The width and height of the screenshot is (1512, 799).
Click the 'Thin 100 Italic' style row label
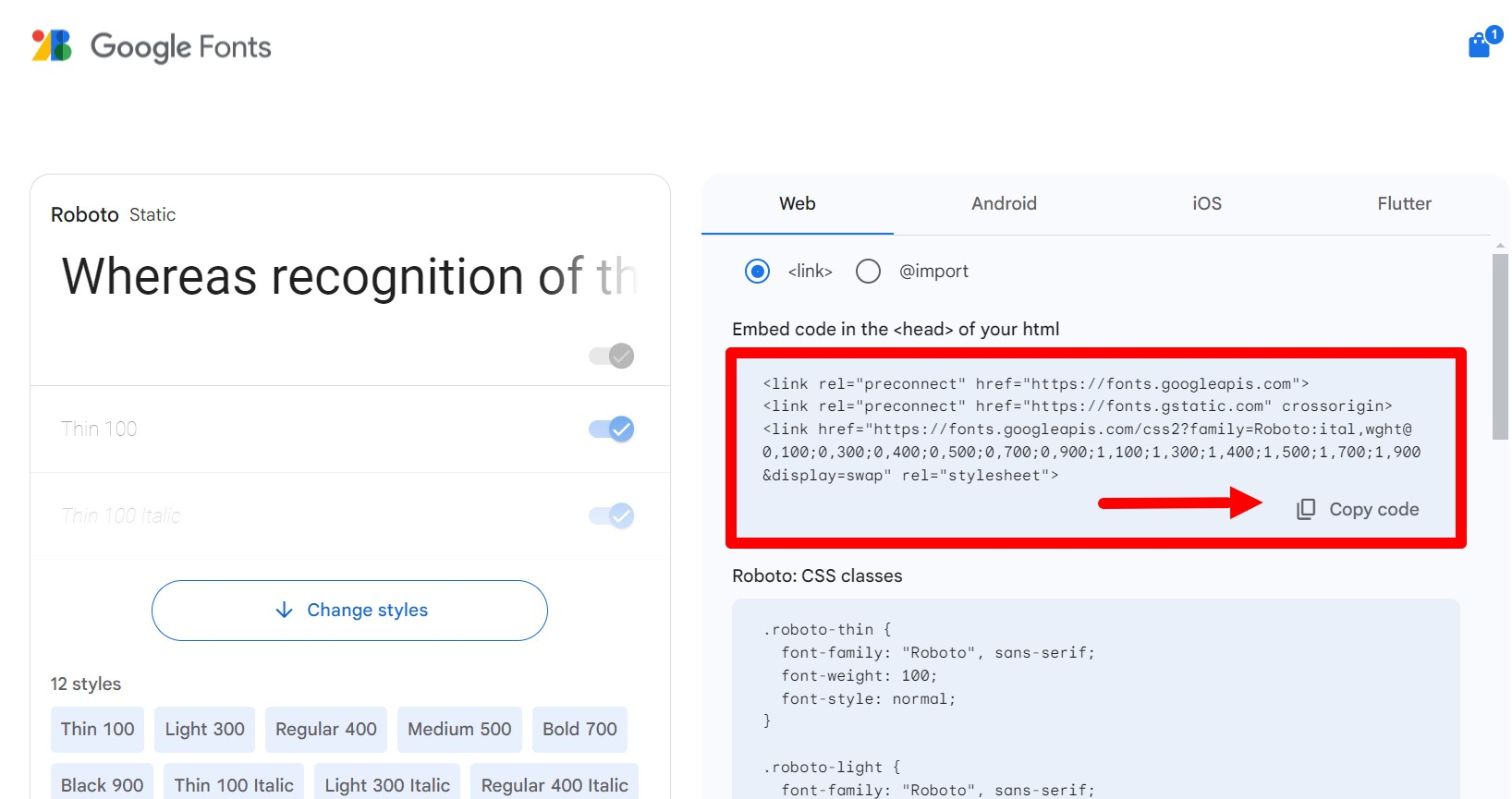pos(121,515)
